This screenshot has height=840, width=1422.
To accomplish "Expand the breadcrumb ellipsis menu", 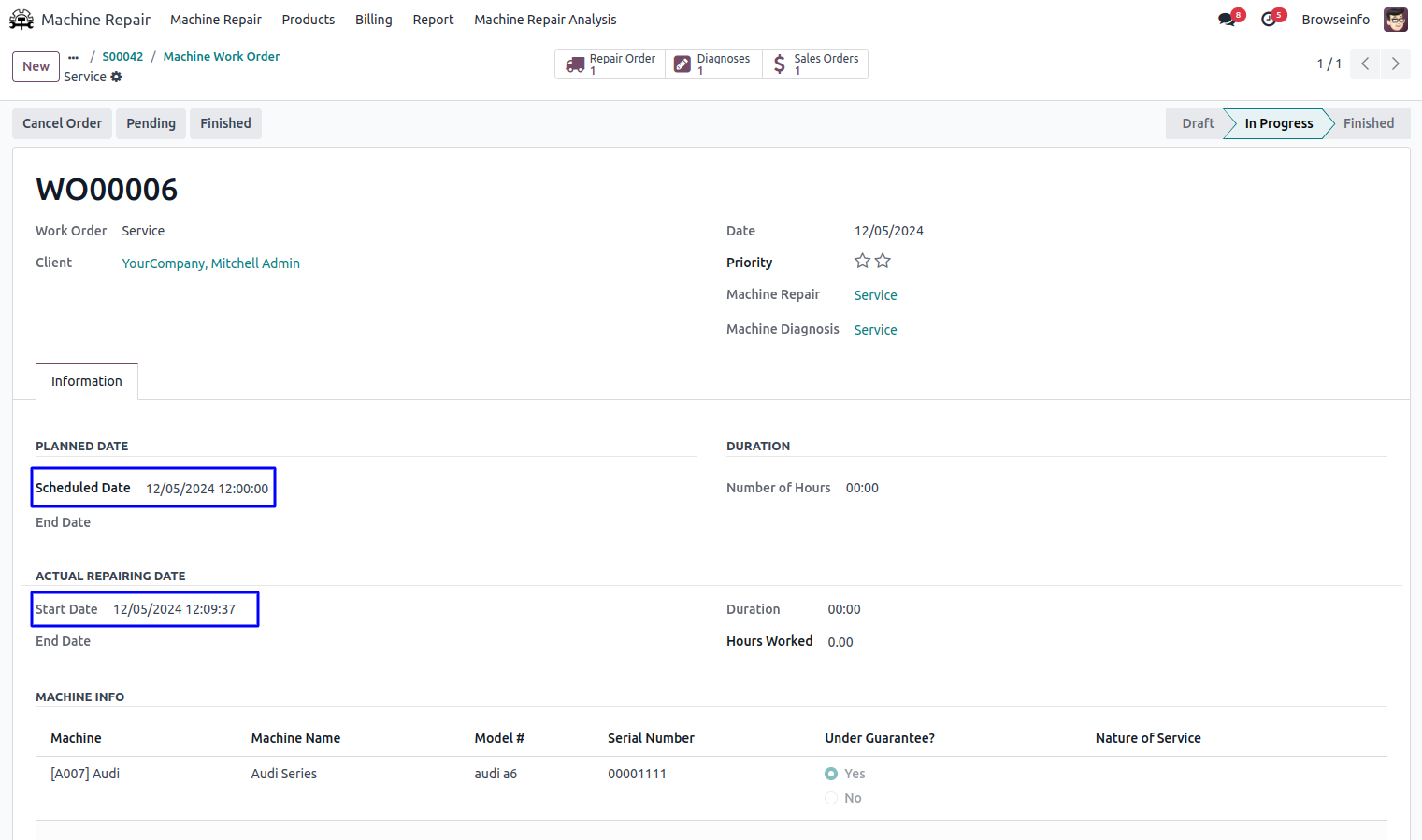I will click(73, 57).
